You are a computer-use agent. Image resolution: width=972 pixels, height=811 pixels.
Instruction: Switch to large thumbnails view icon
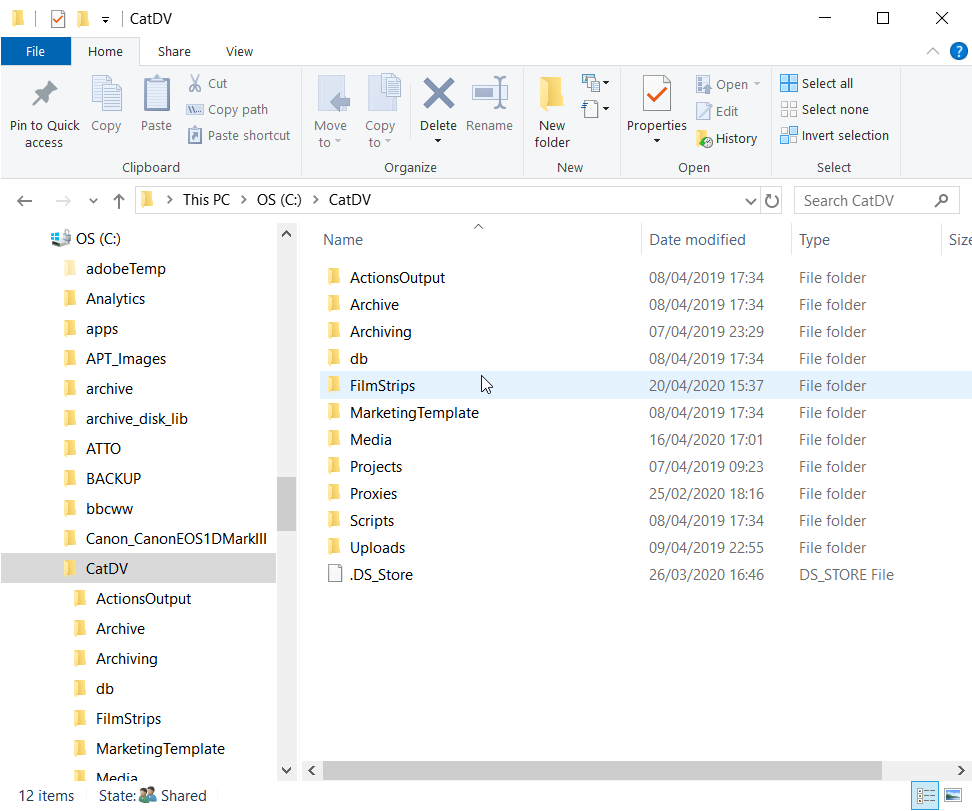tap(953, 795)
